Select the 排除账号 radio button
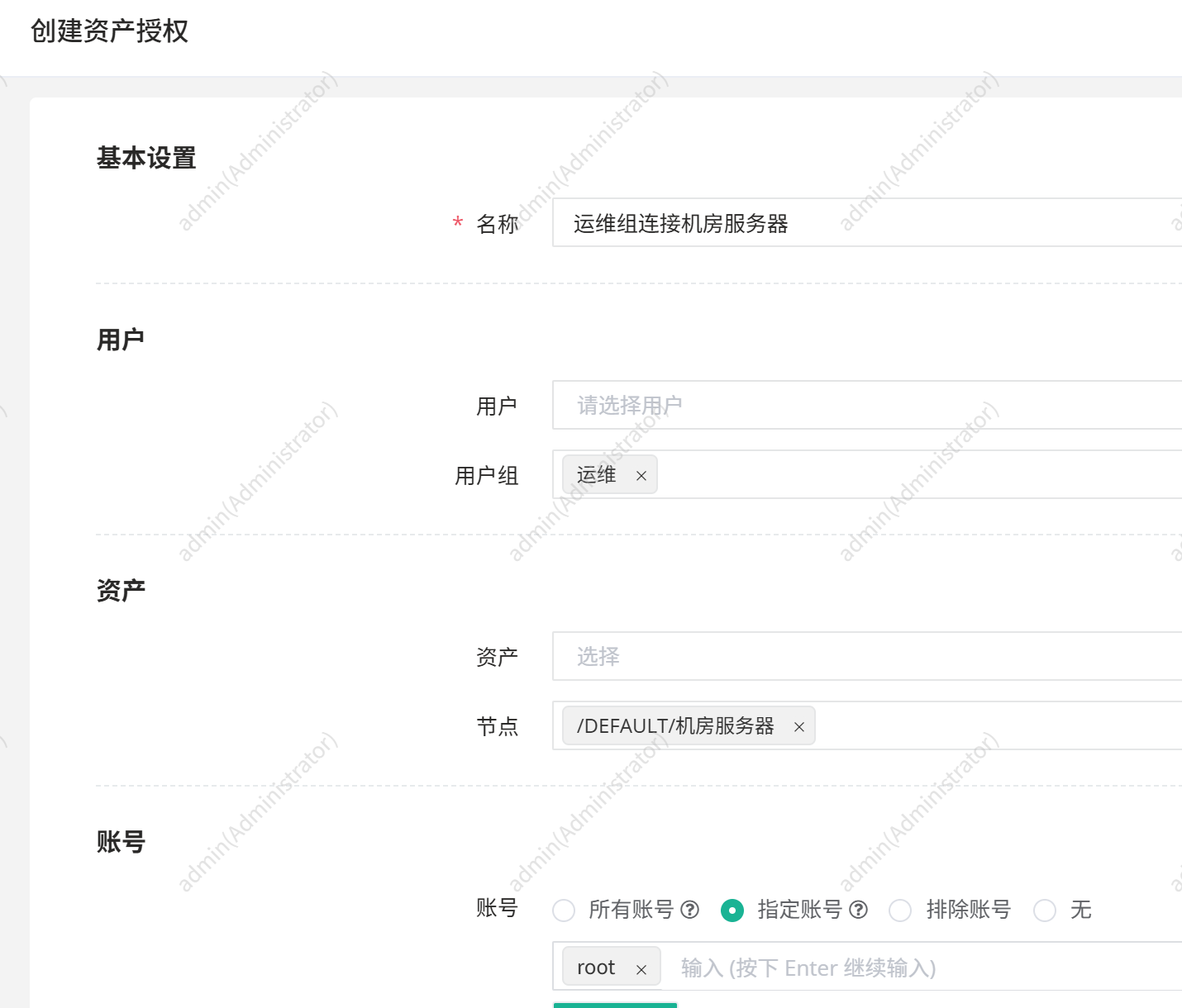Image resolution: width=1182 pixels, height=1008 pixels. [900, 911]
